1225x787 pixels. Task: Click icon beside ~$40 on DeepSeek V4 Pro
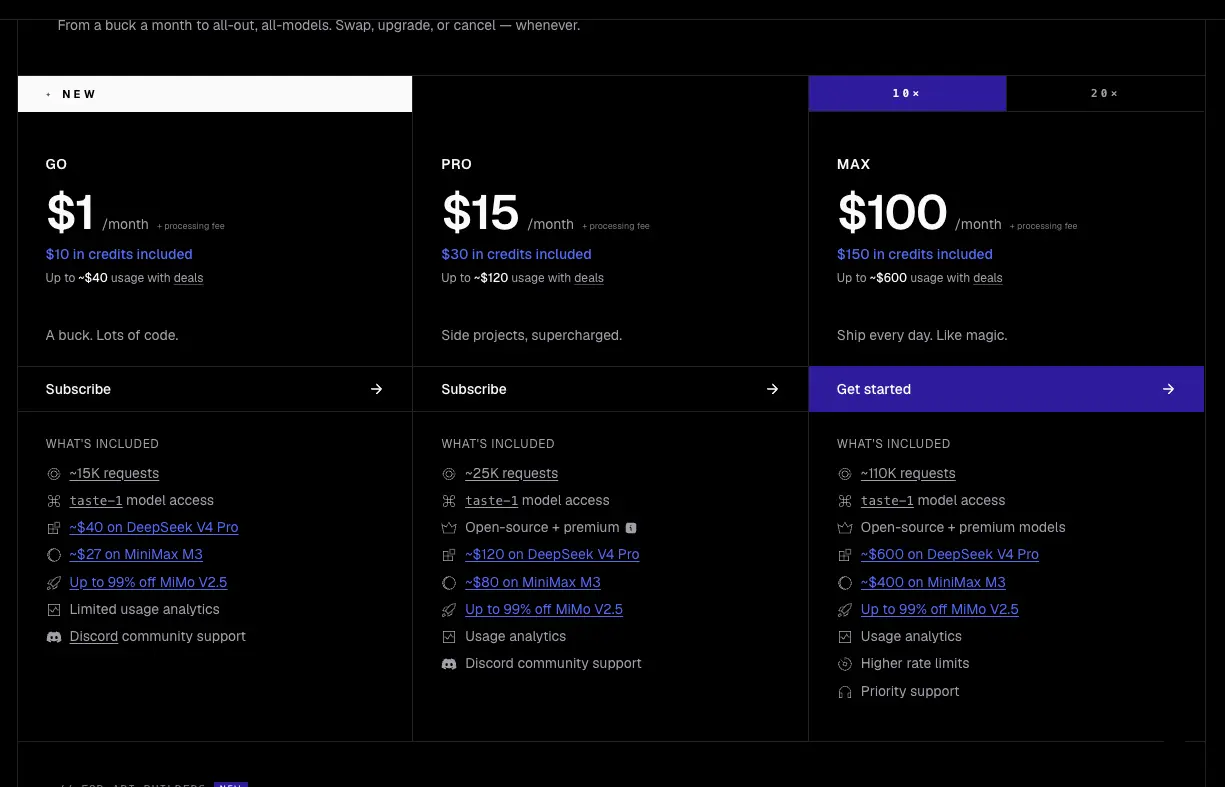(x=54, y=527)
